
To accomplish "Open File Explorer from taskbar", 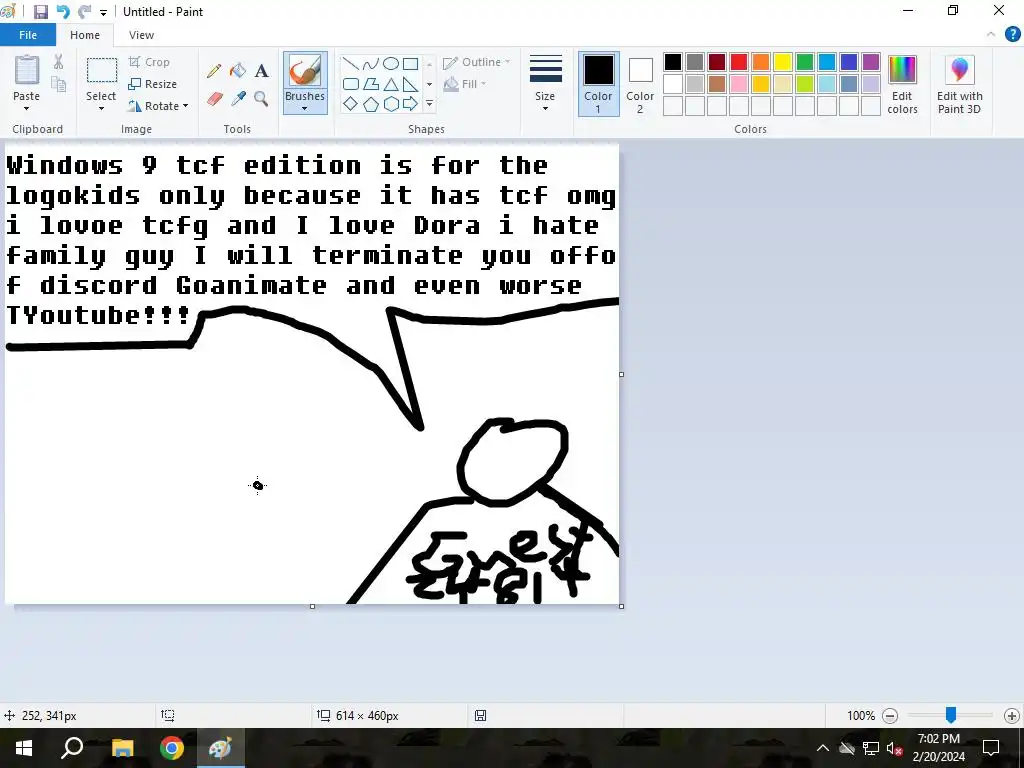I will [x=122, y=748].
